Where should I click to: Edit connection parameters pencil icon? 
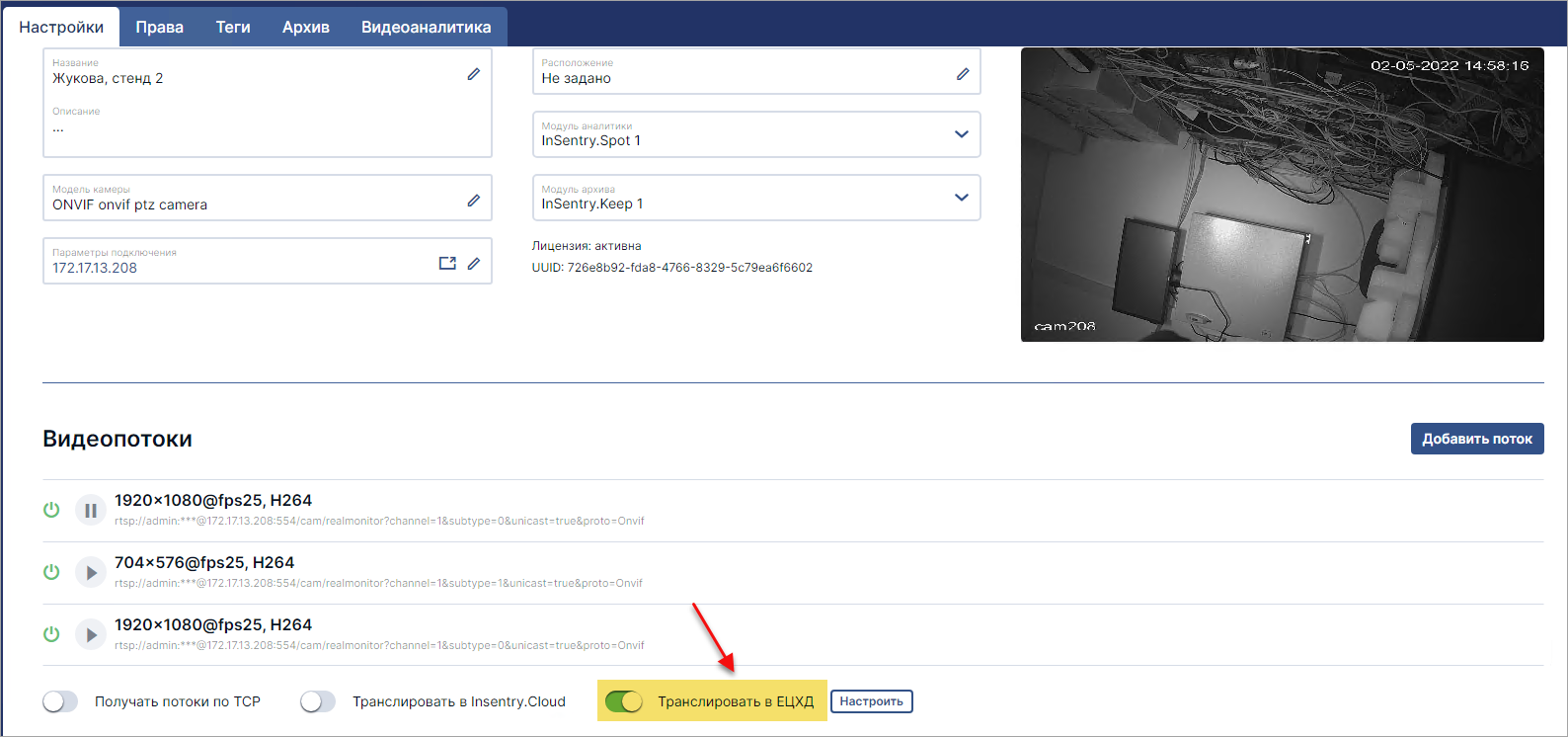pyautogui.click(x=474, y=264)
